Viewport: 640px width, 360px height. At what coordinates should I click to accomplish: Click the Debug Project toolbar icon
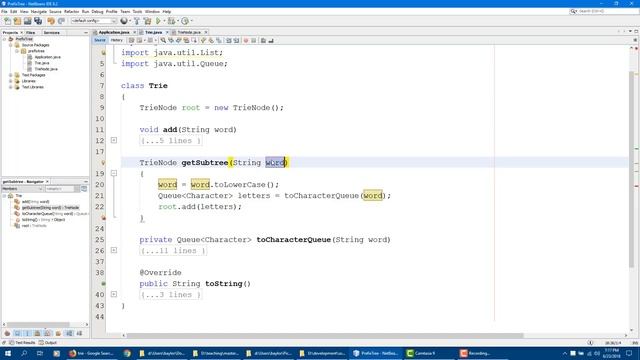[171, 21]
